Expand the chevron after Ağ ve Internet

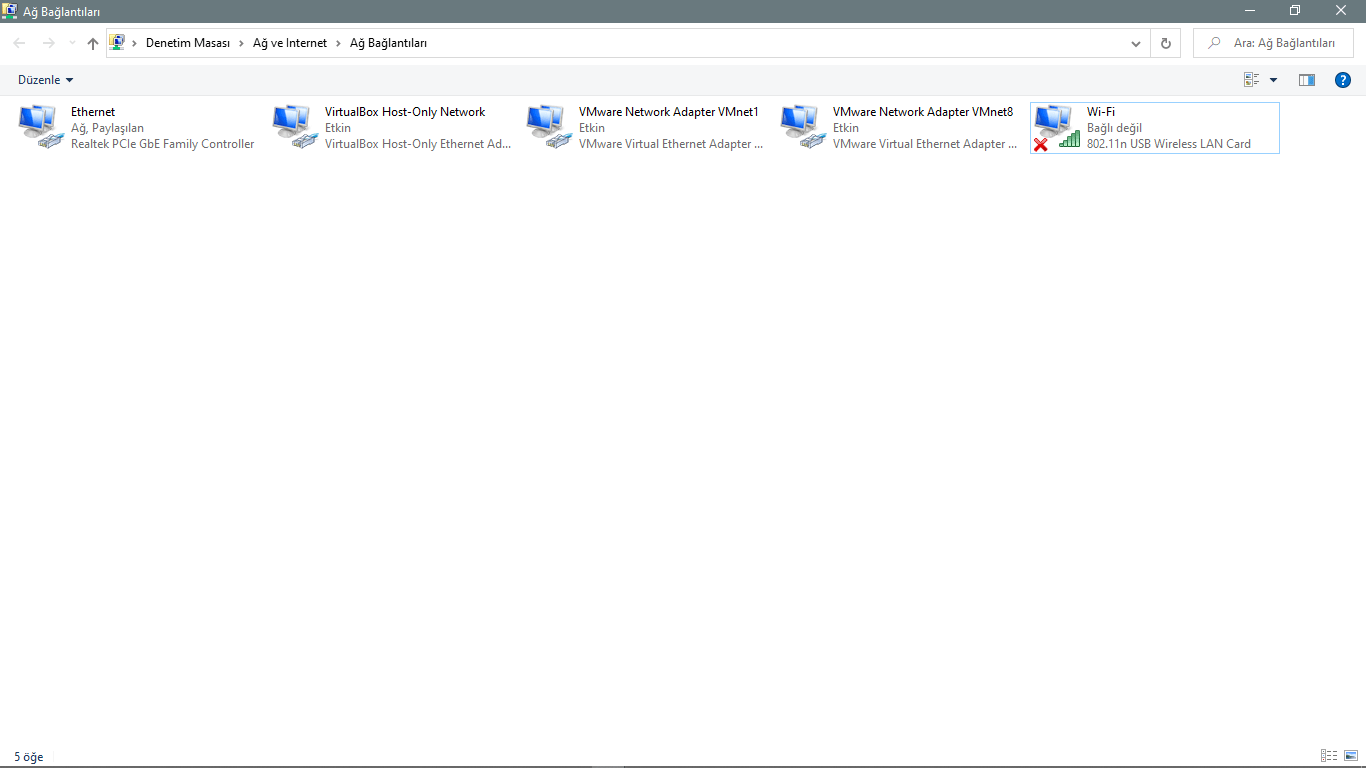point(338,43)
